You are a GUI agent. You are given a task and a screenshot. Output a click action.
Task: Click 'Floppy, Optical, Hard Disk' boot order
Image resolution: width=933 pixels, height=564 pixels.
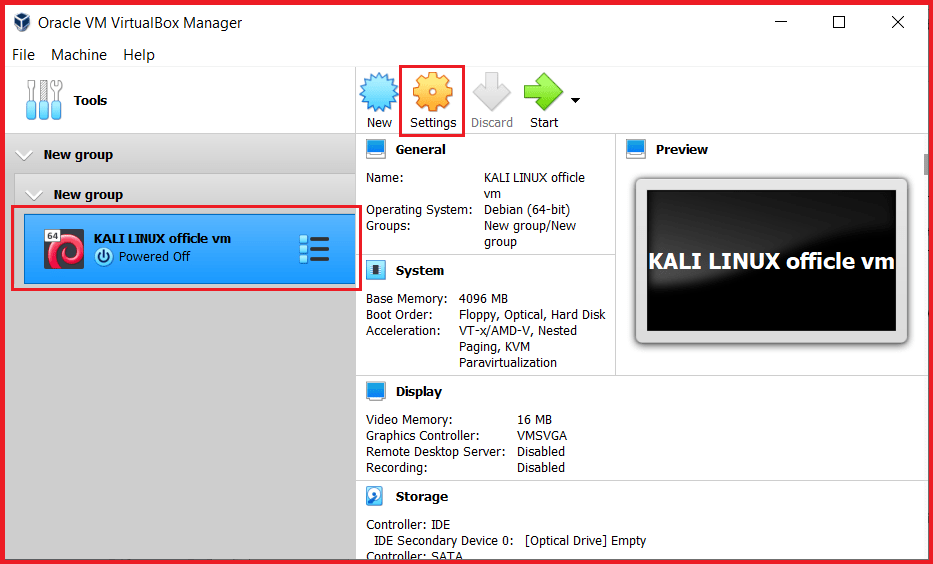click(x=532, y=315)
